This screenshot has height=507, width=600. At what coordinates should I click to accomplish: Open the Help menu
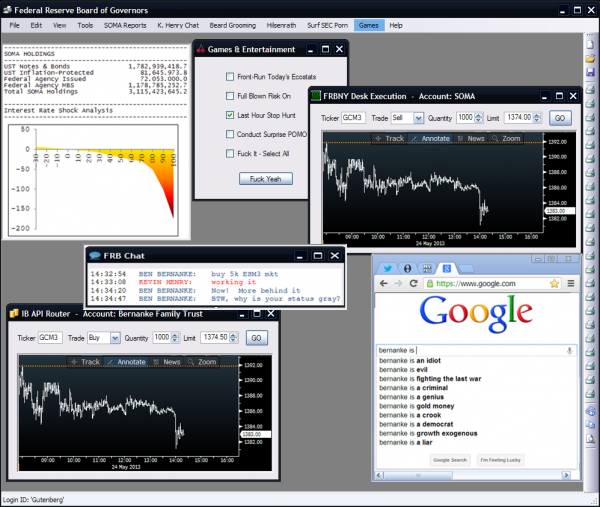396,25
